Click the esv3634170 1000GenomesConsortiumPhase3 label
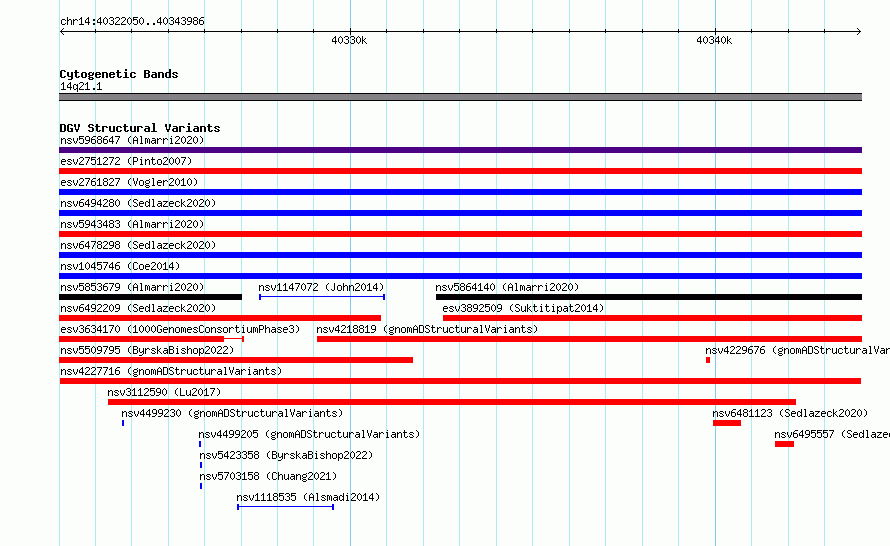890x546 pixels. (x=180, y=329)
